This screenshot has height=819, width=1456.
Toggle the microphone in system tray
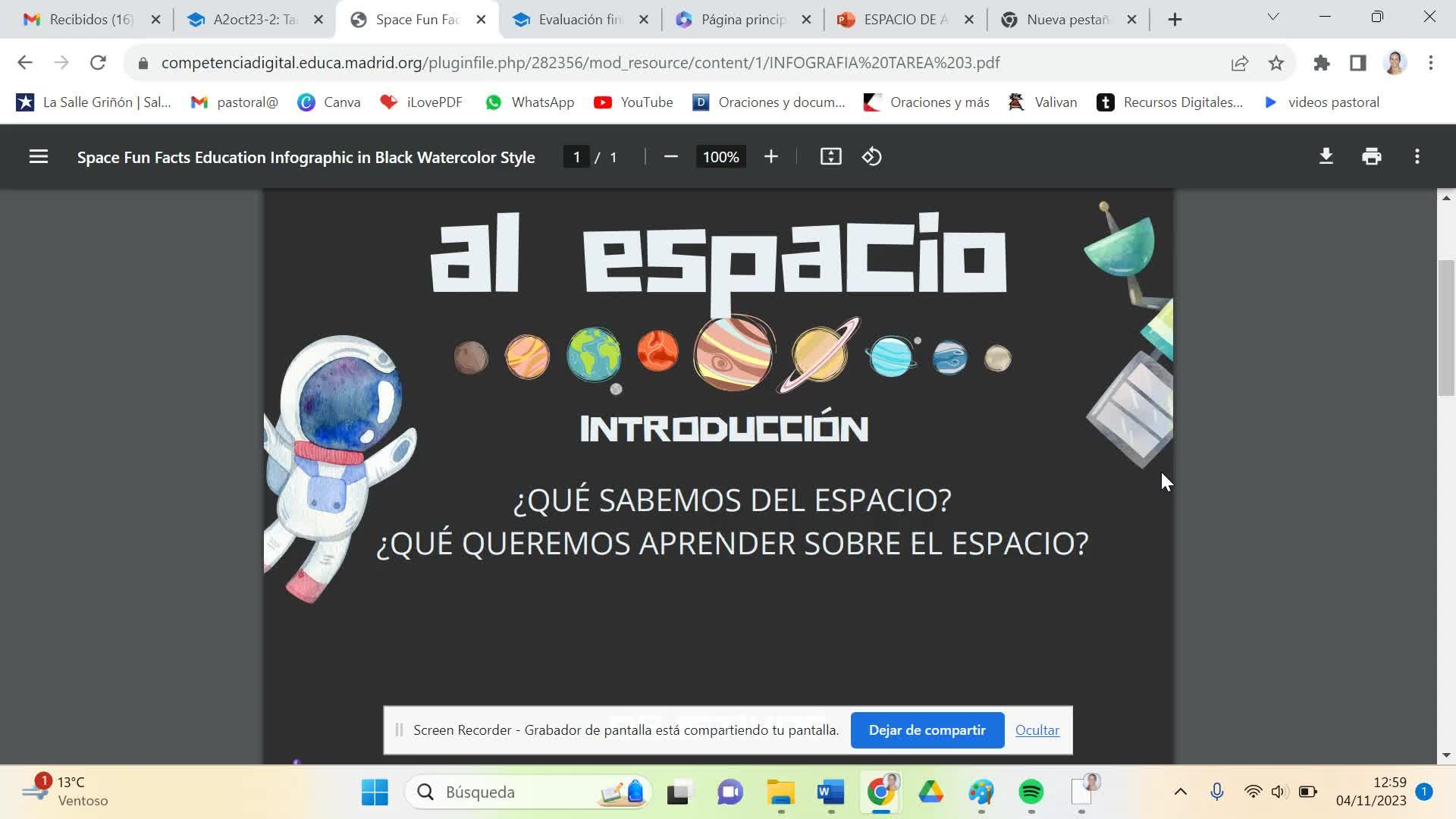(1216, 792)
